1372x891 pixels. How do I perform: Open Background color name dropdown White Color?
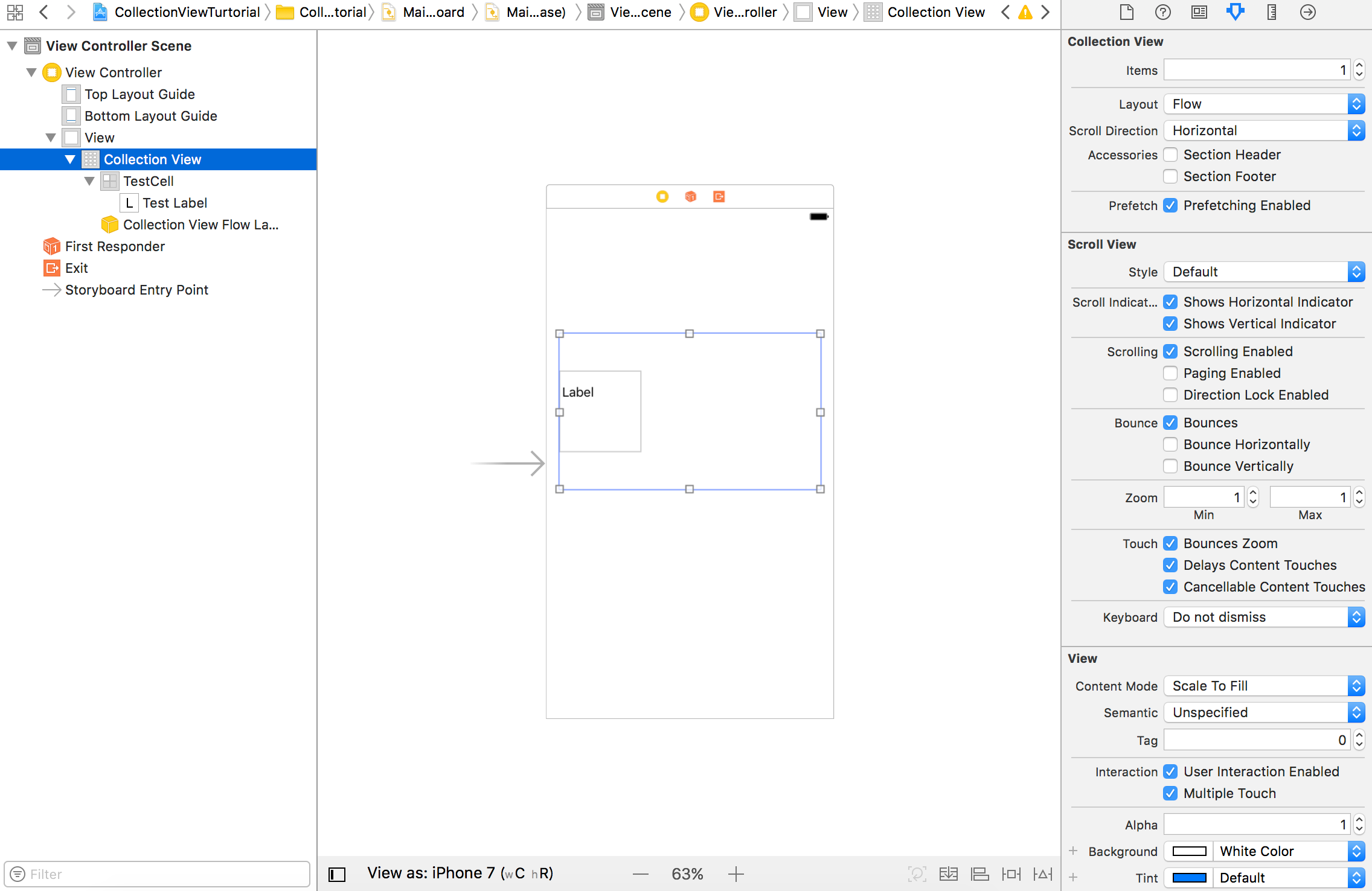[1290, 852]
